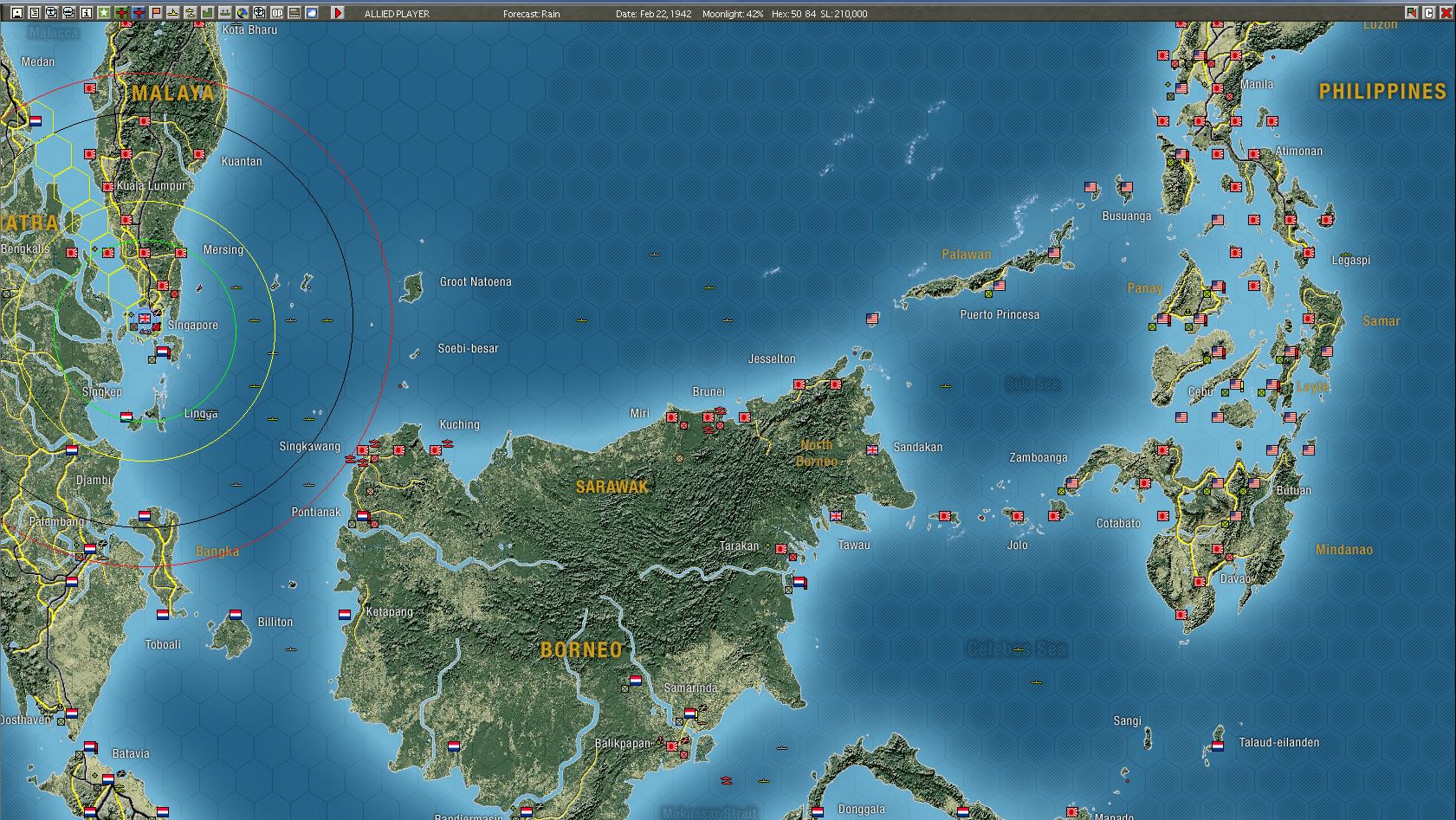Viewport: 1456px width, 820px height.
Task: Click the flag icon at top right
Action: 1411,13
